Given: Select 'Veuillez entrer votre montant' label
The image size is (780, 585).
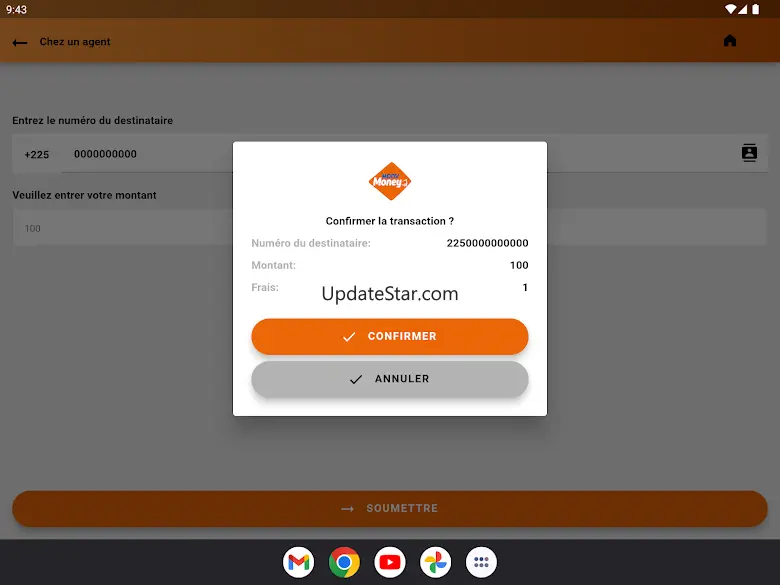Looking at the screenshot, I should click(85, 195).
